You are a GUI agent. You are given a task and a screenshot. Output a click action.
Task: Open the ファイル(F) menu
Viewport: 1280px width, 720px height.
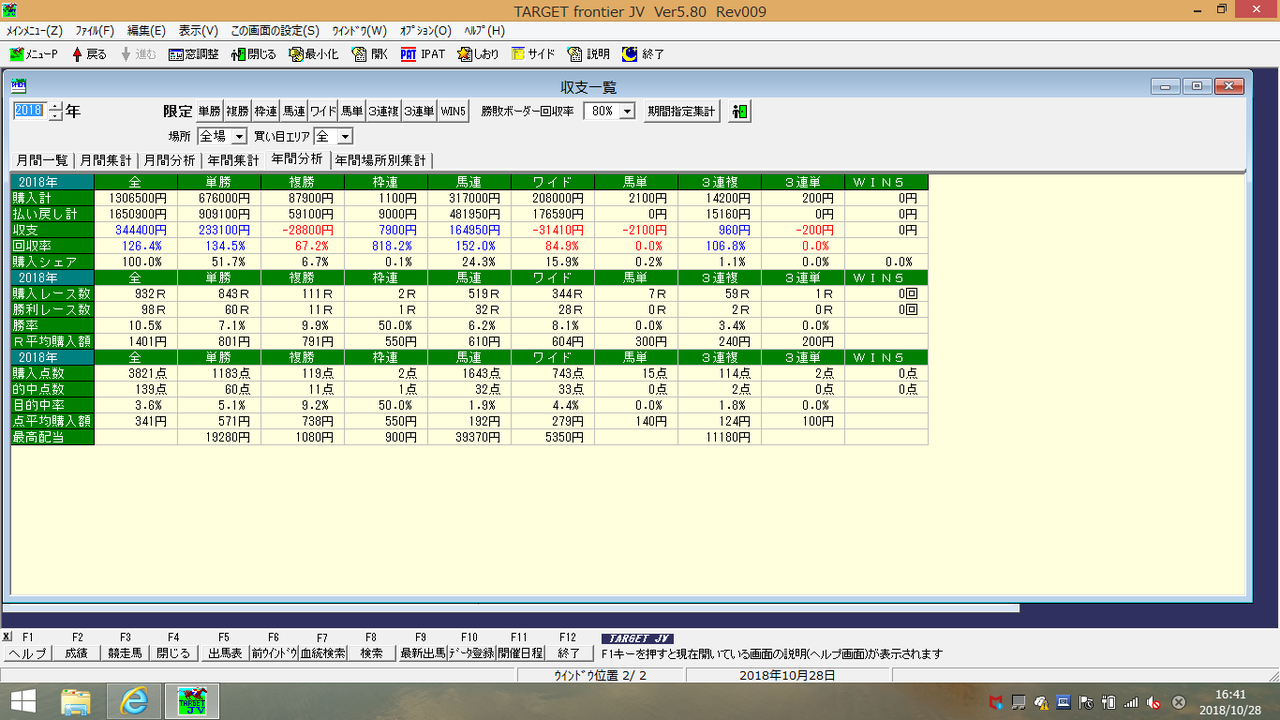[x=95, y=31]
